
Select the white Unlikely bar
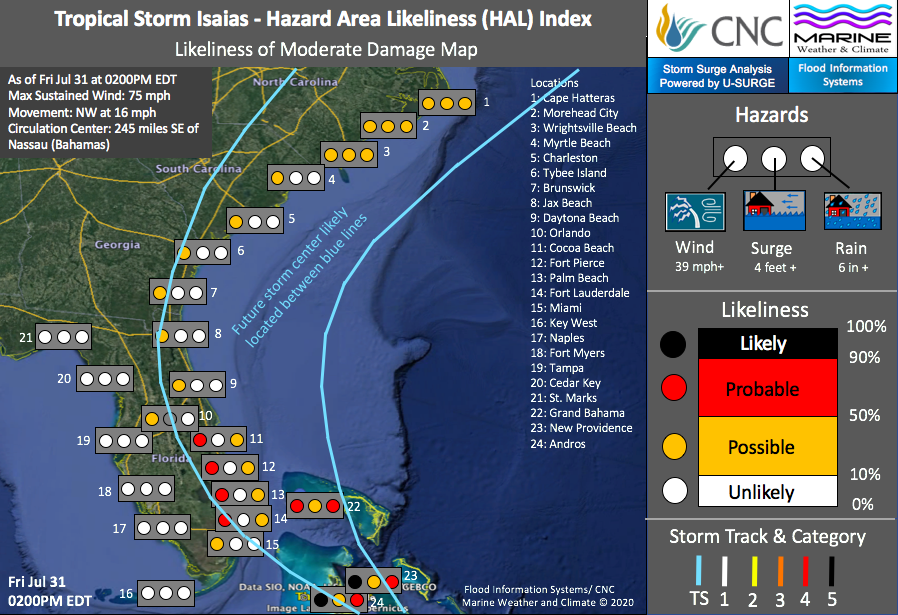click(767, 491)
